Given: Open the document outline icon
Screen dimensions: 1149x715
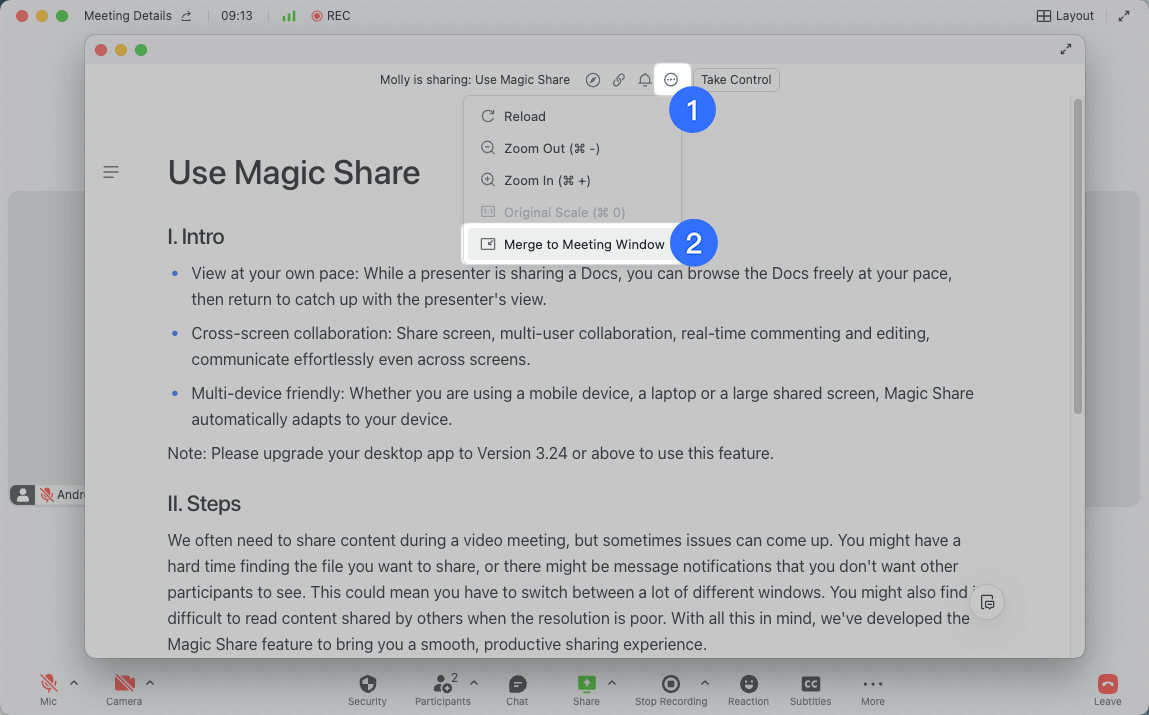Looking at the screenshot, I should pyautogui.click(x=111, y=173).
